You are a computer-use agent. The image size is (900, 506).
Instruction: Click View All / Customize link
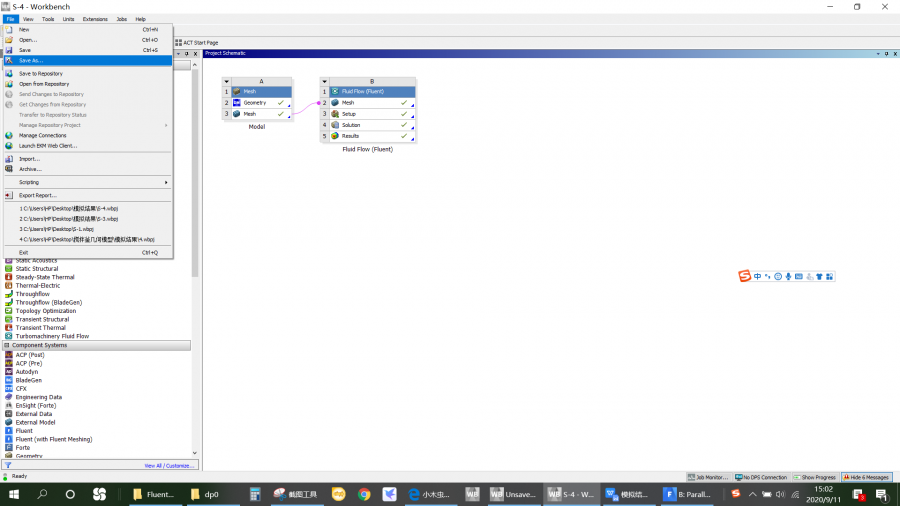pos(169,466)
